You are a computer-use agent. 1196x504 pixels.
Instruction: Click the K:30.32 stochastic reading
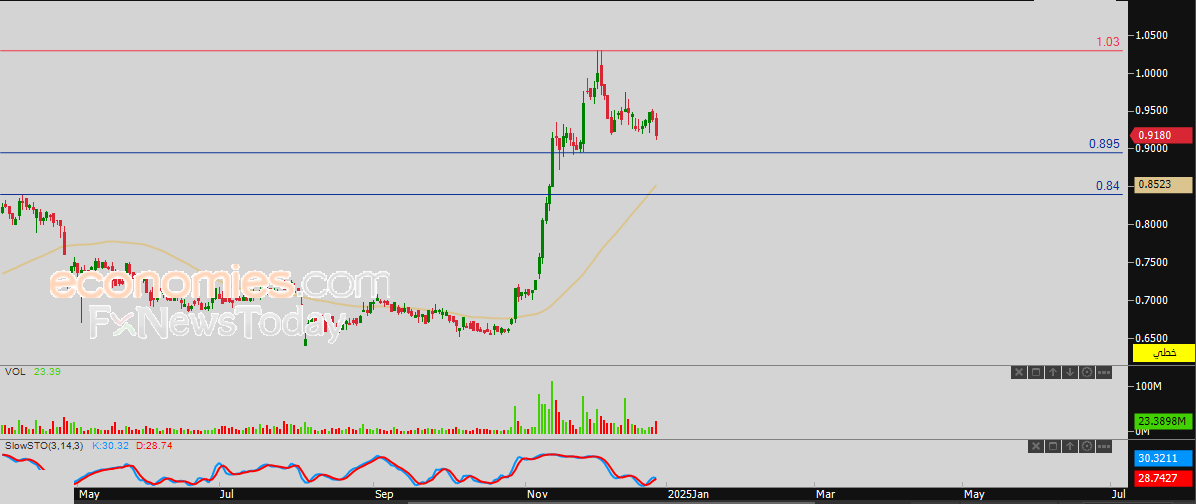(x=111, y=445)
